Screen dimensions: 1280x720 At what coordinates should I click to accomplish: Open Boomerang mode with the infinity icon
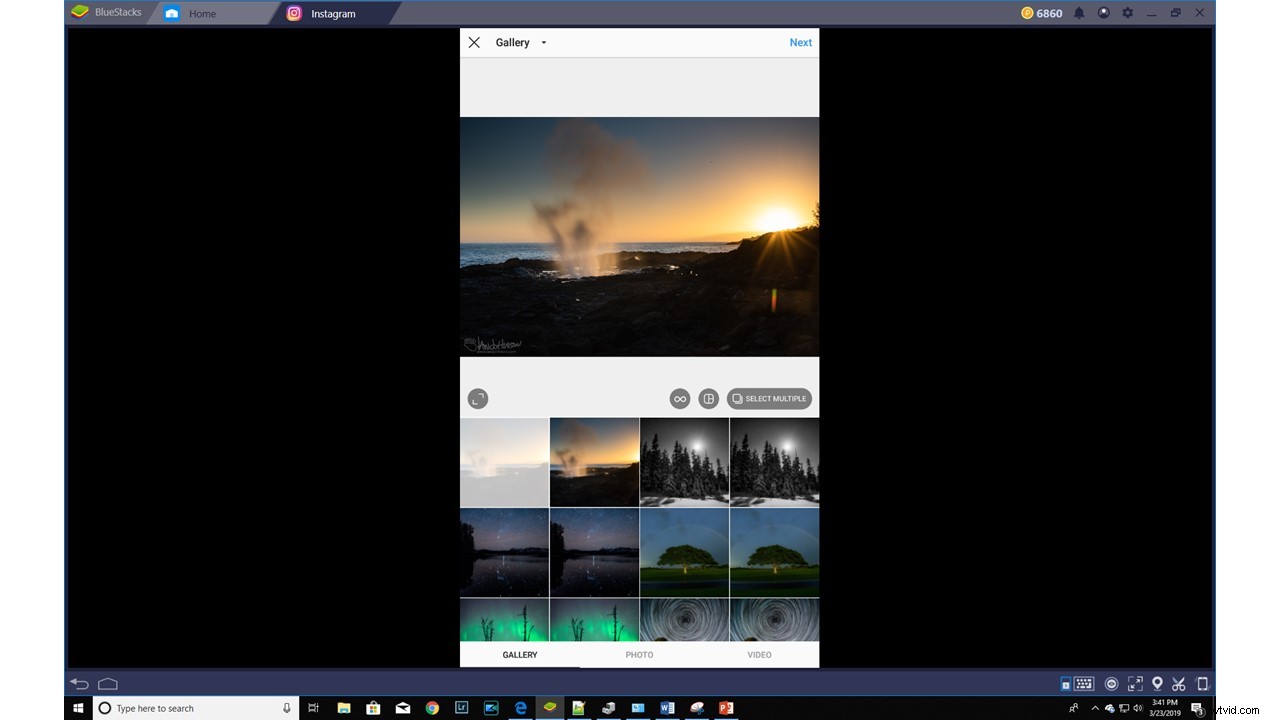[x=679, y=398]
